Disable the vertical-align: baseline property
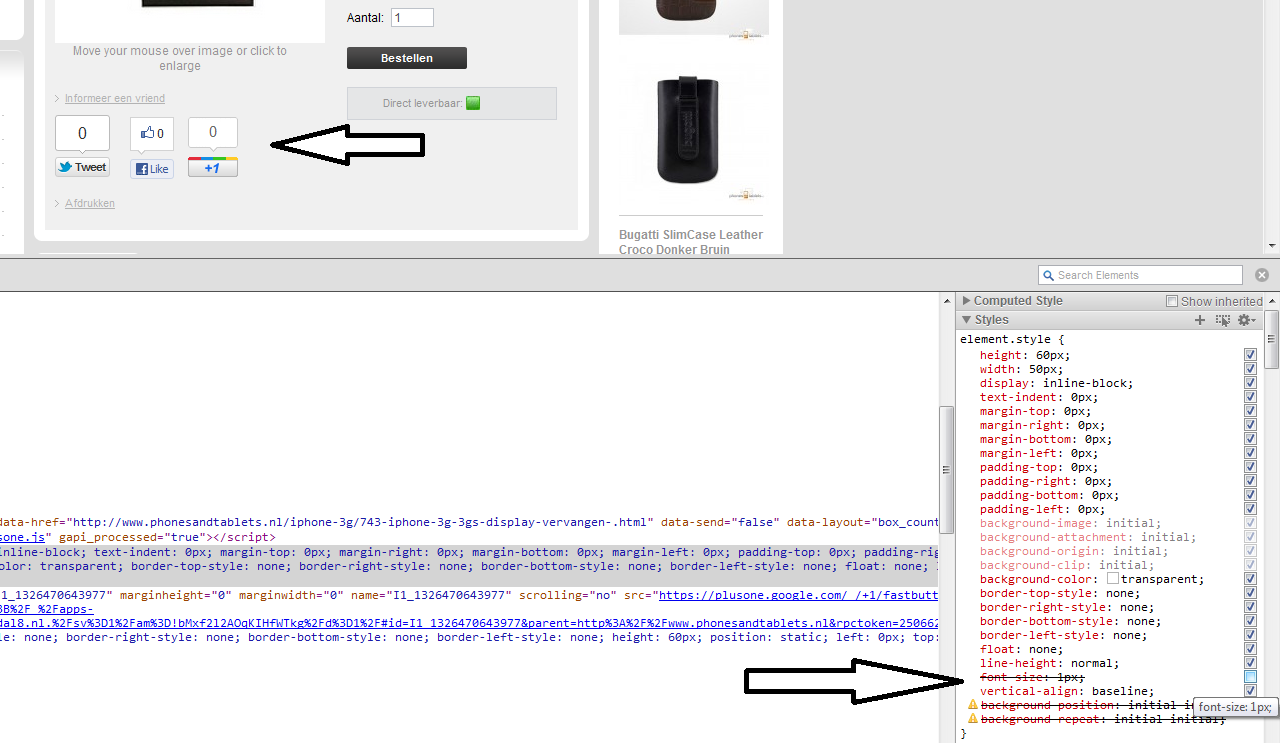 point(1250,691)
